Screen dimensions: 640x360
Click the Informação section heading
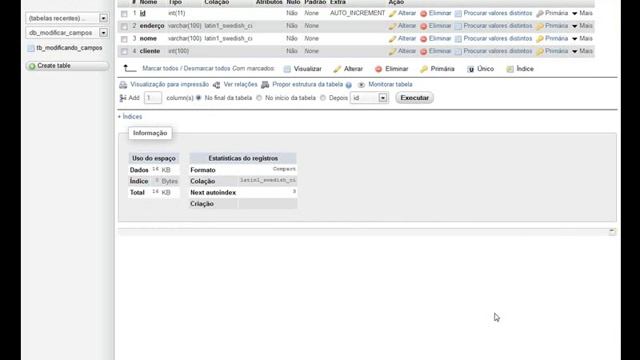pyautogui.click(x=150, y=133)
